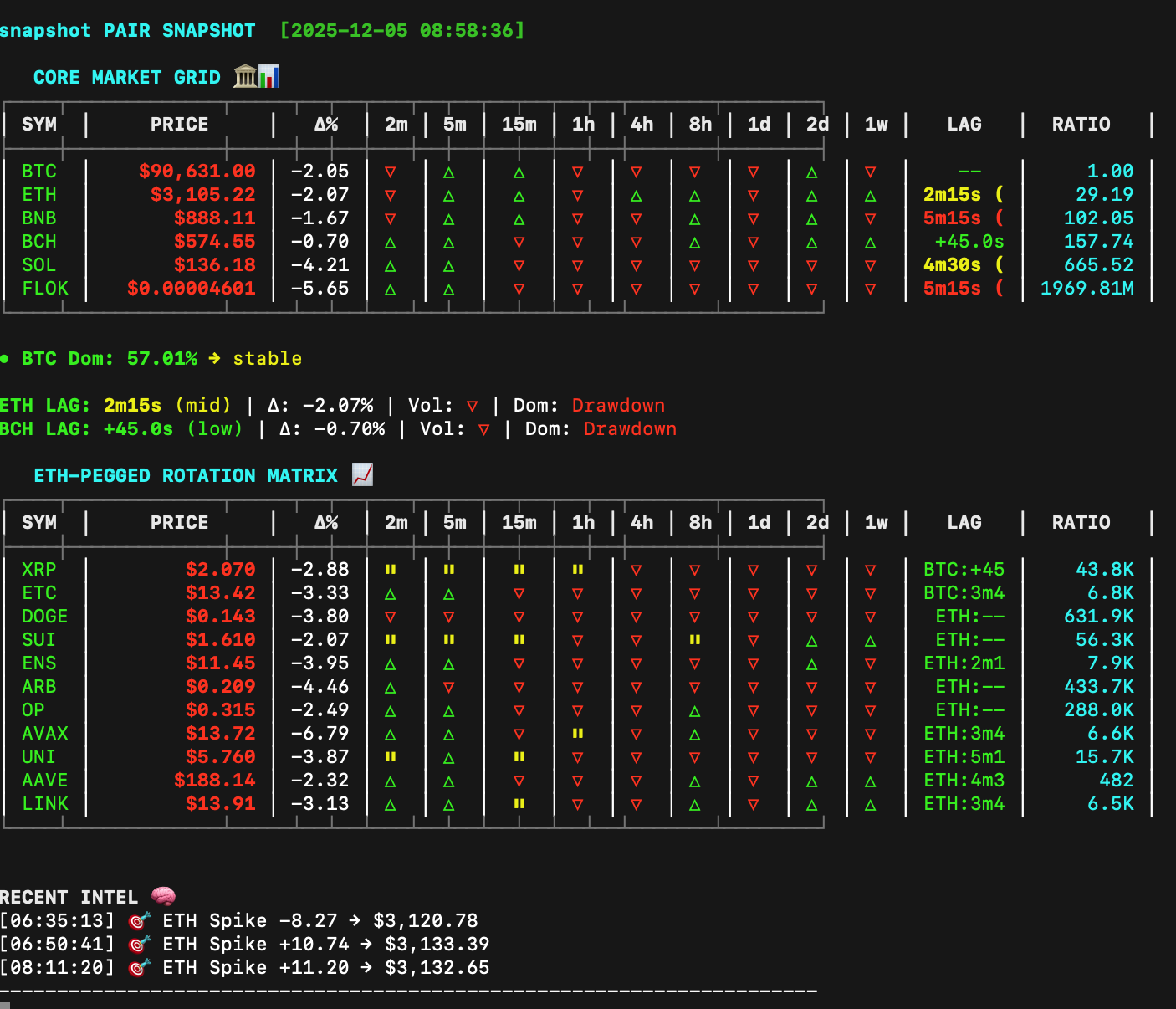Click the SUI price $1.610
Viewport: 1176px width, 1009px height.
tap(221, 639)
